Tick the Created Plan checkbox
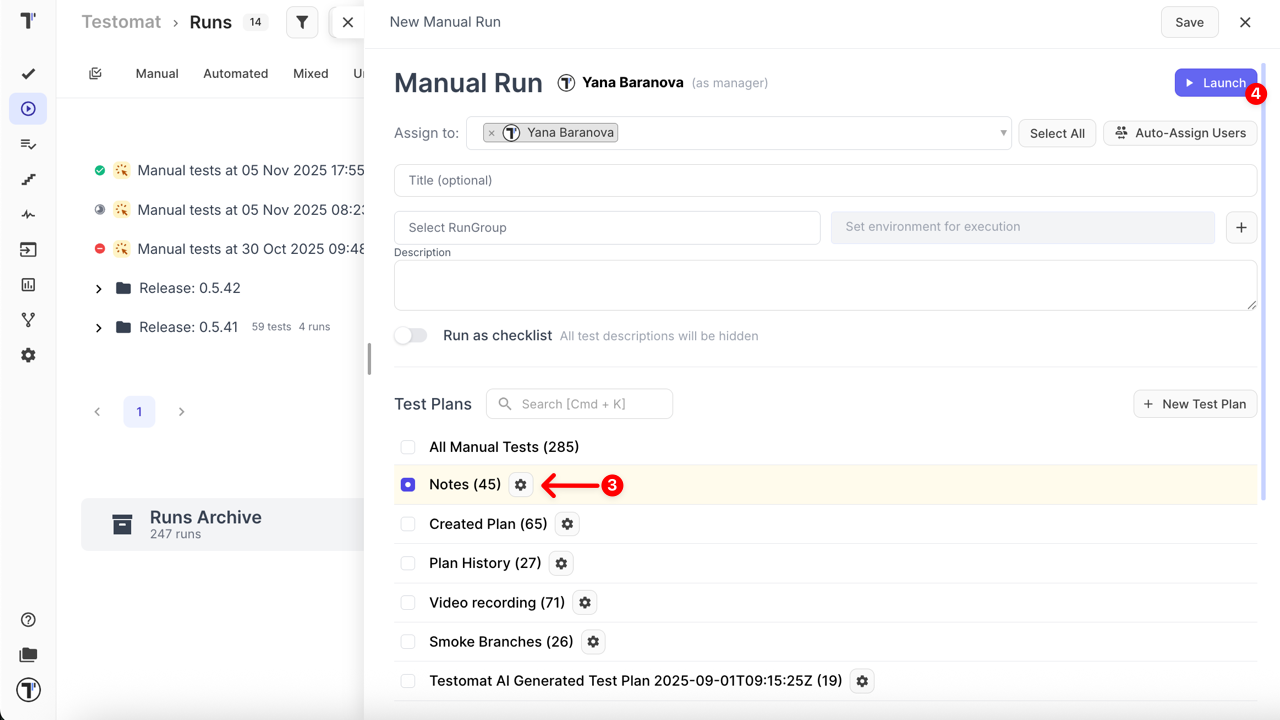This screenshot has width=1280, height=720. point(408,524)
